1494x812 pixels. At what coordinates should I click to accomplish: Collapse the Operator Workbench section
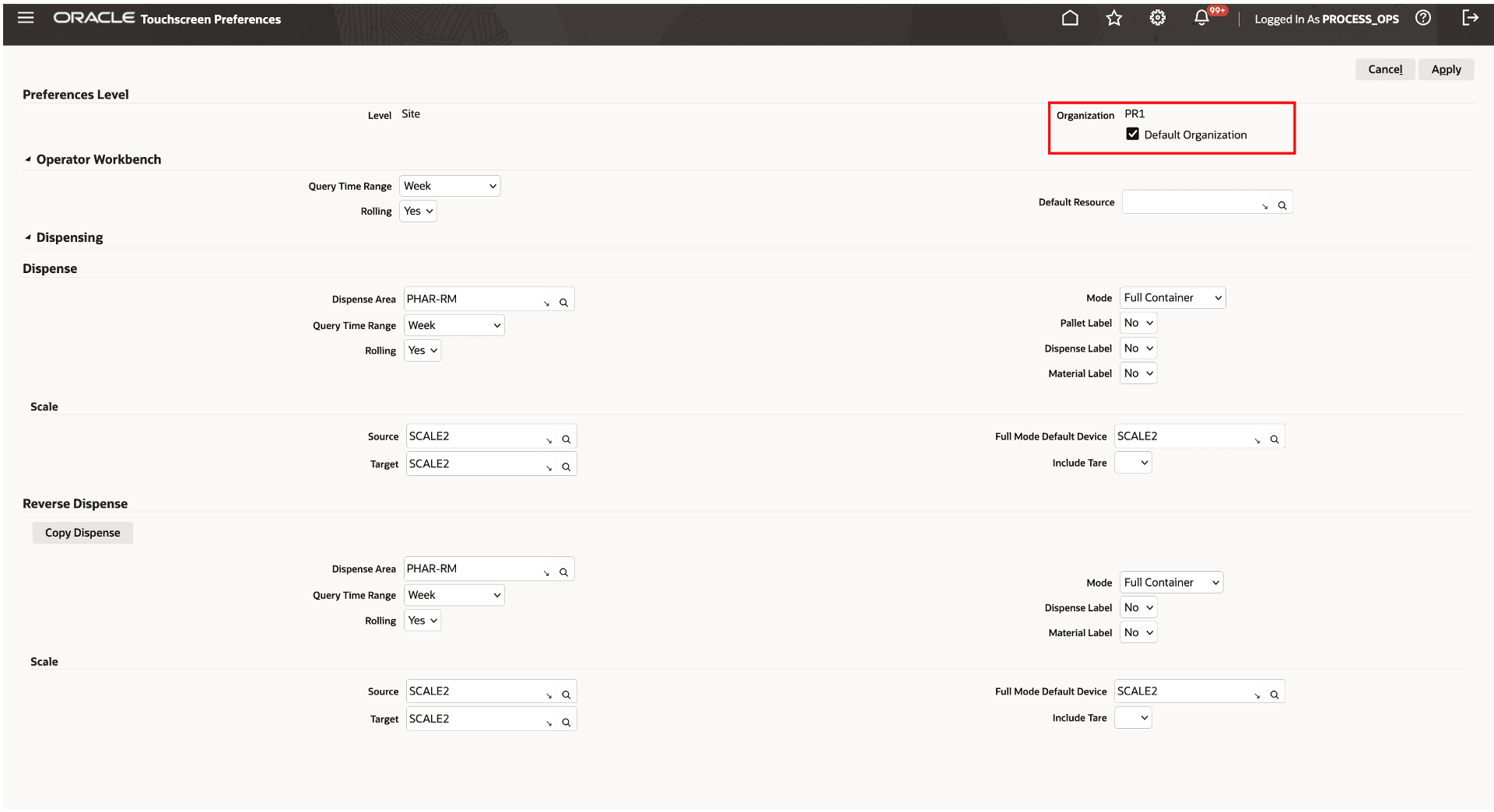28,159
